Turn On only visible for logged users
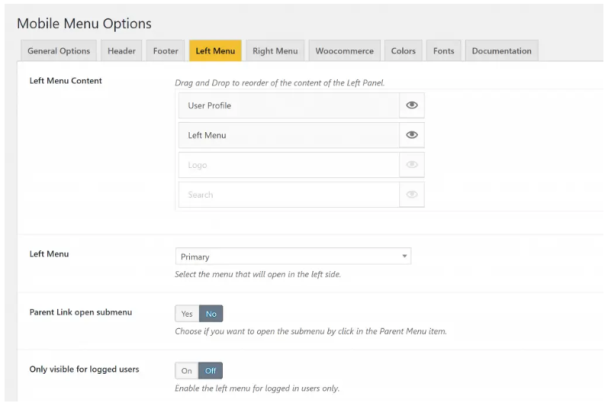608x403 pixels. tap(186, 370)
